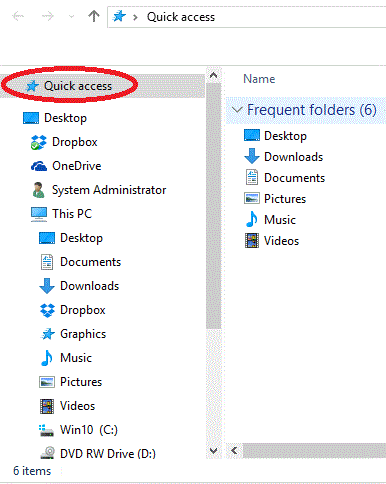386x484 pixels.
Task: Open Desktop under This PC
Action: [x=81, y=238]
